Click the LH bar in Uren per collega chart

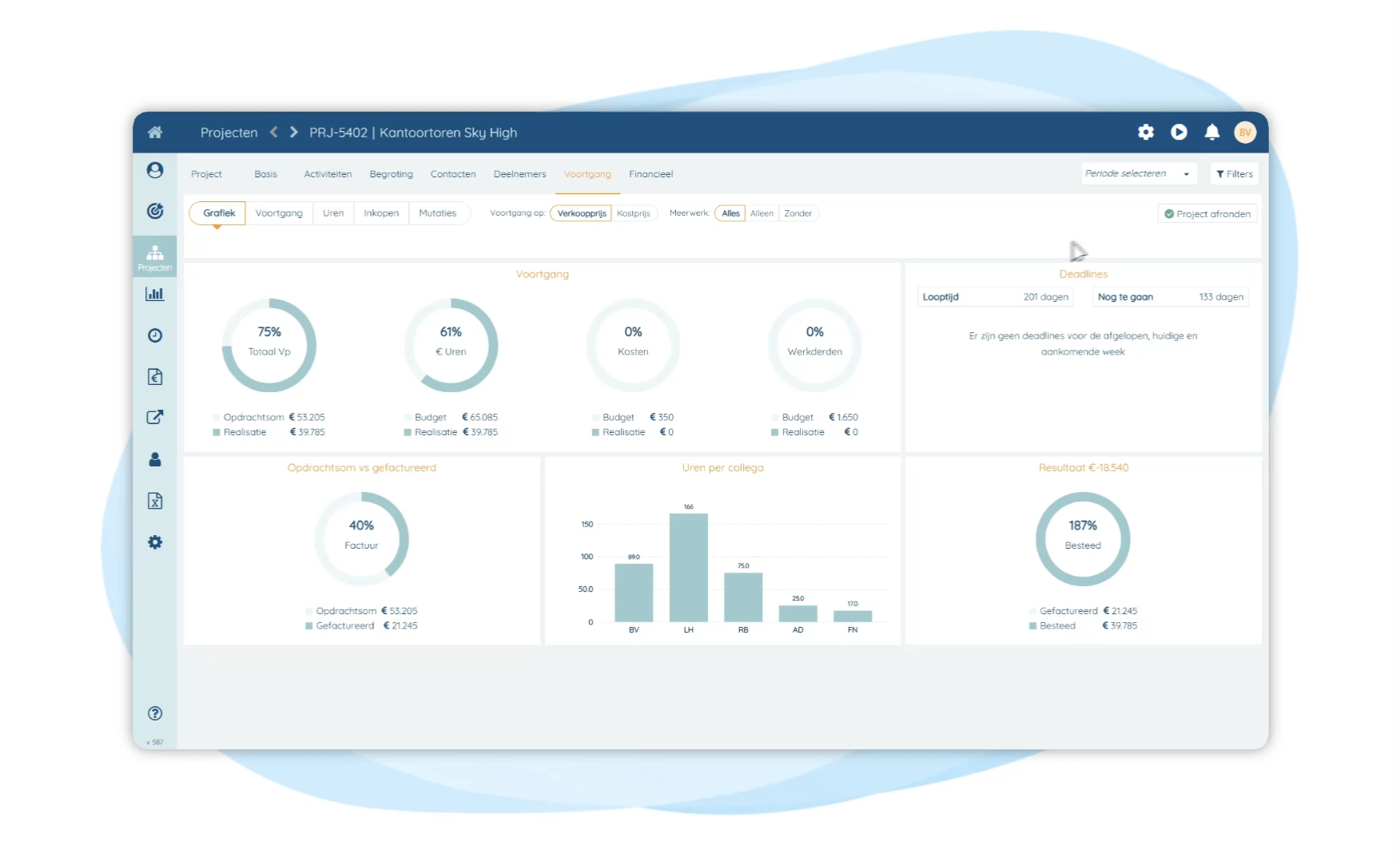click(x=688, y=567)
